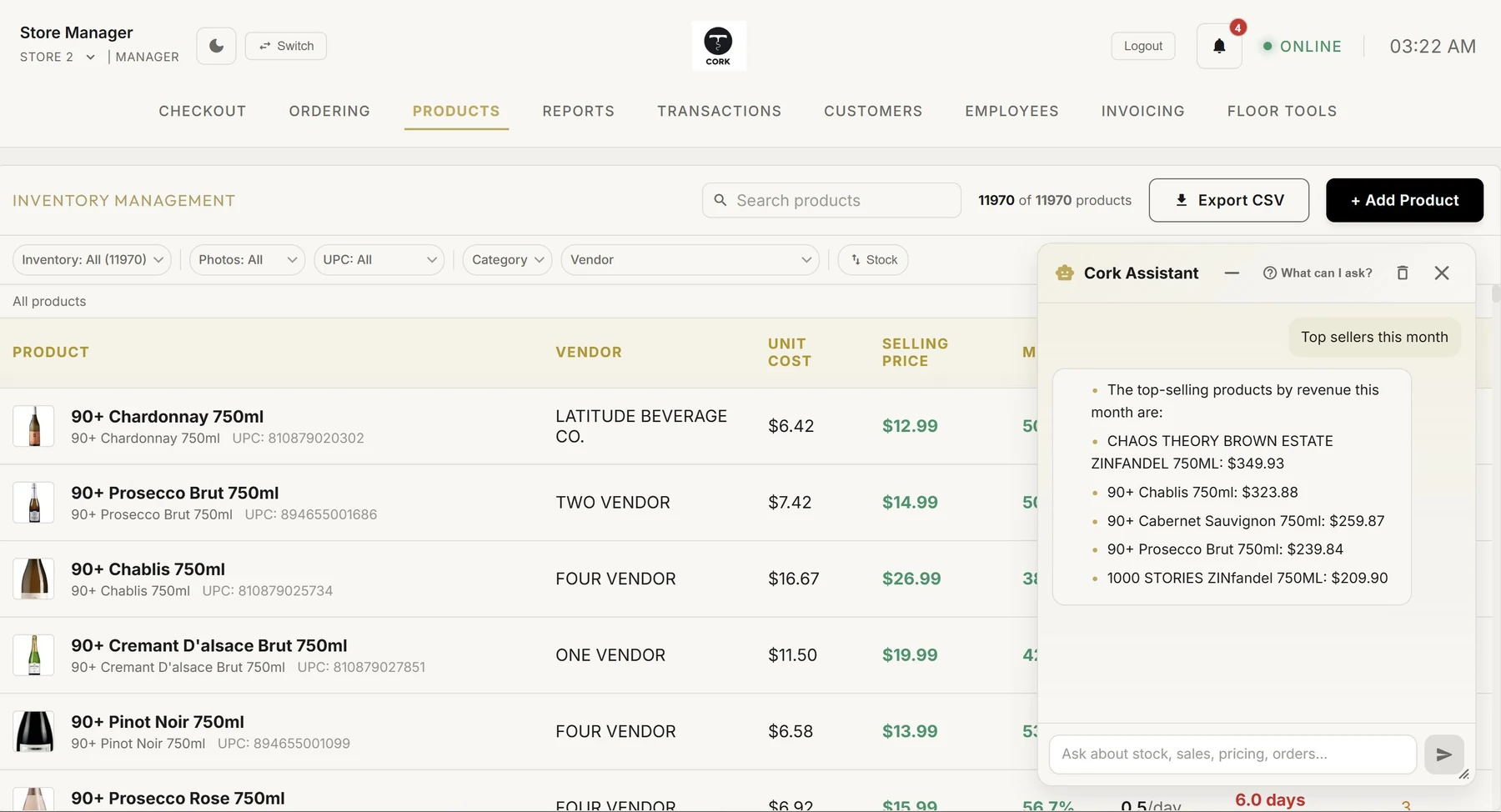Expand the STORE 2 selector
Image resolution: width=1501 pixels, height=812 pixels.
point(58,57)
